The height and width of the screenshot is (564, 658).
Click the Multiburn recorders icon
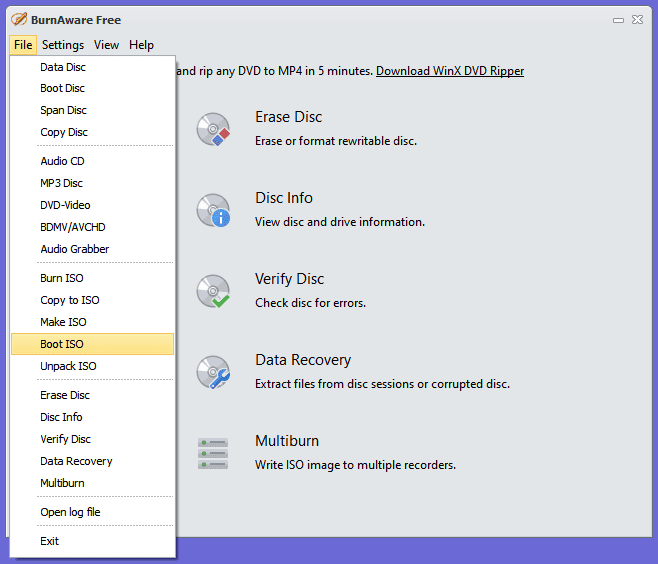point(213,453)
